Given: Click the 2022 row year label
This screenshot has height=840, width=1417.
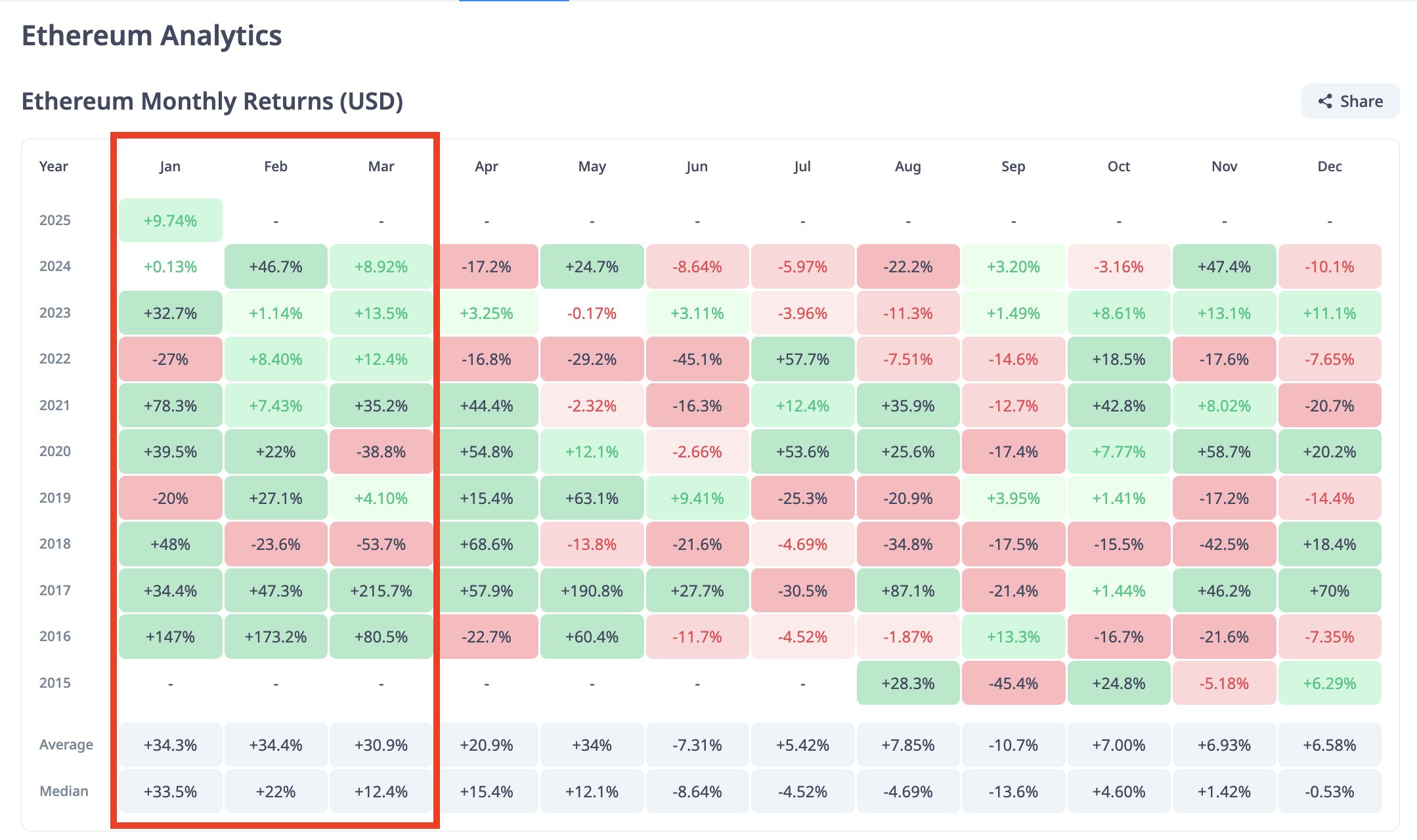Looking at the screenshot, I should tap(54, 359).
